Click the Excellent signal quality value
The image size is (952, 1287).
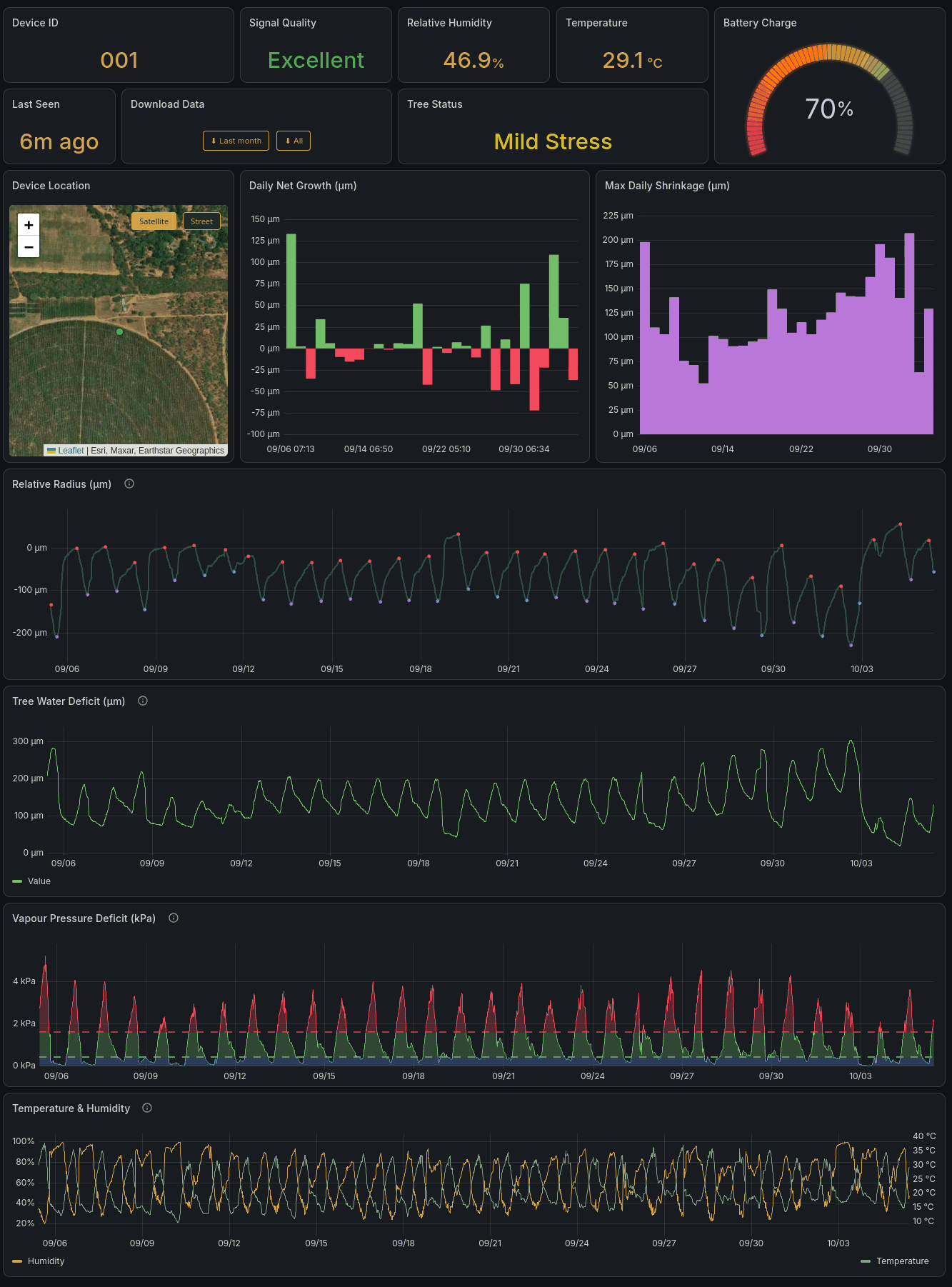316,60
